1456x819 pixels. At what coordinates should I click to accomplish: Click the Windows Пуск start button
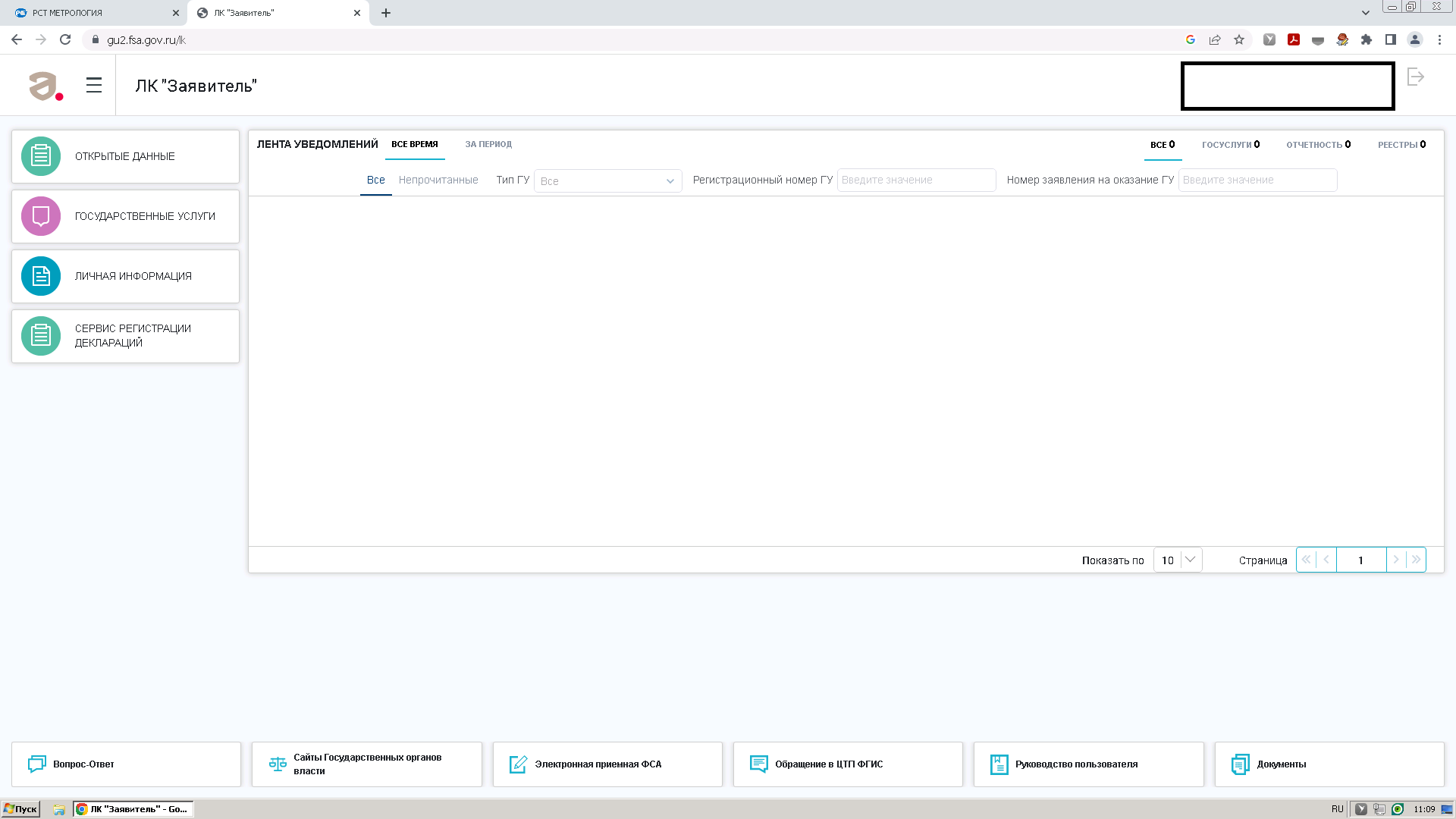pyautogui.click(x=20, y=809)
